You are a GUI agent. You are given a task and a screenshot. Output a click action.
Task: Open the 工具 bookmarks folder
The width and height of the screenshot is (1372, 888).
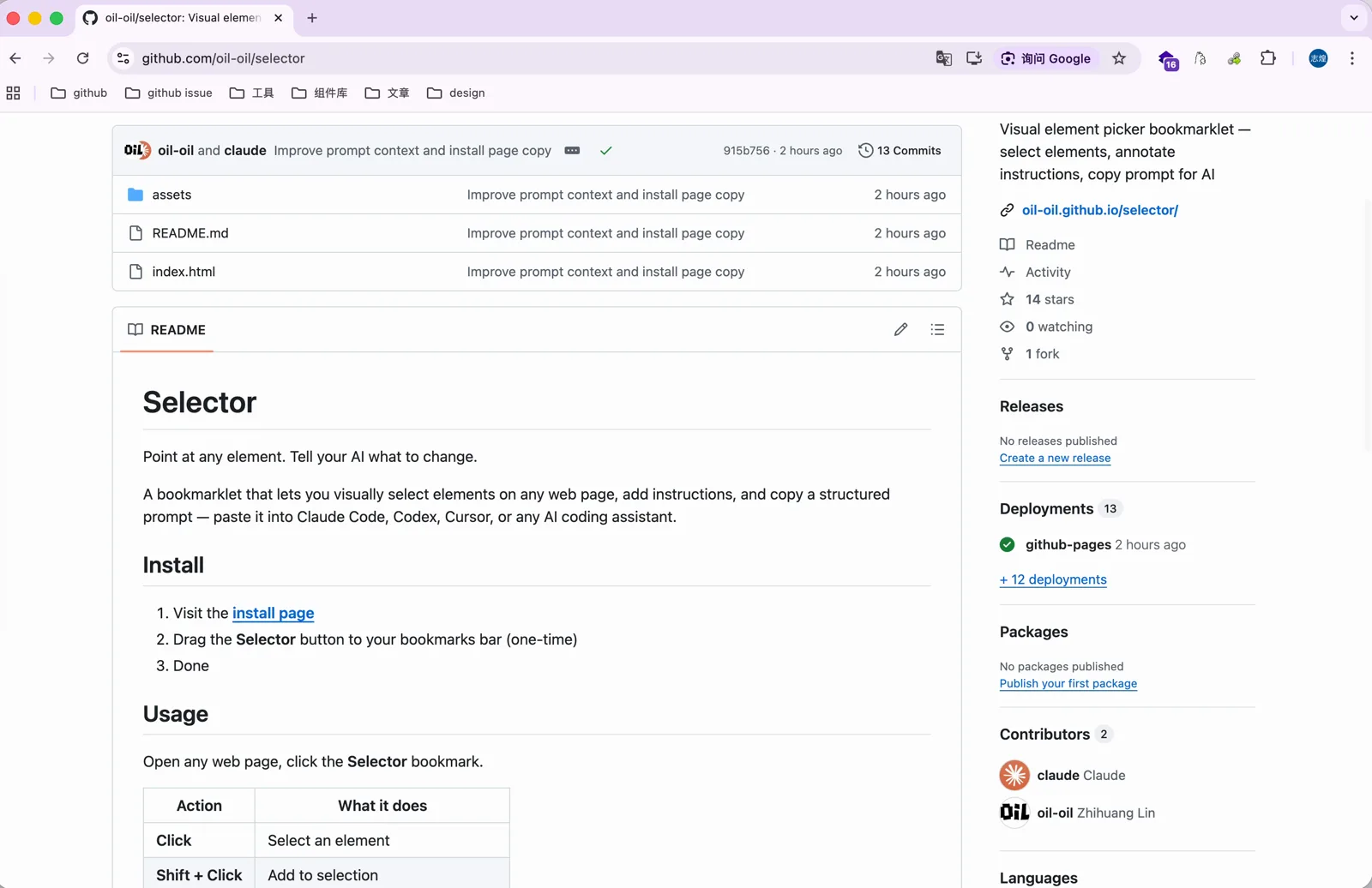[x=252, y=93]
